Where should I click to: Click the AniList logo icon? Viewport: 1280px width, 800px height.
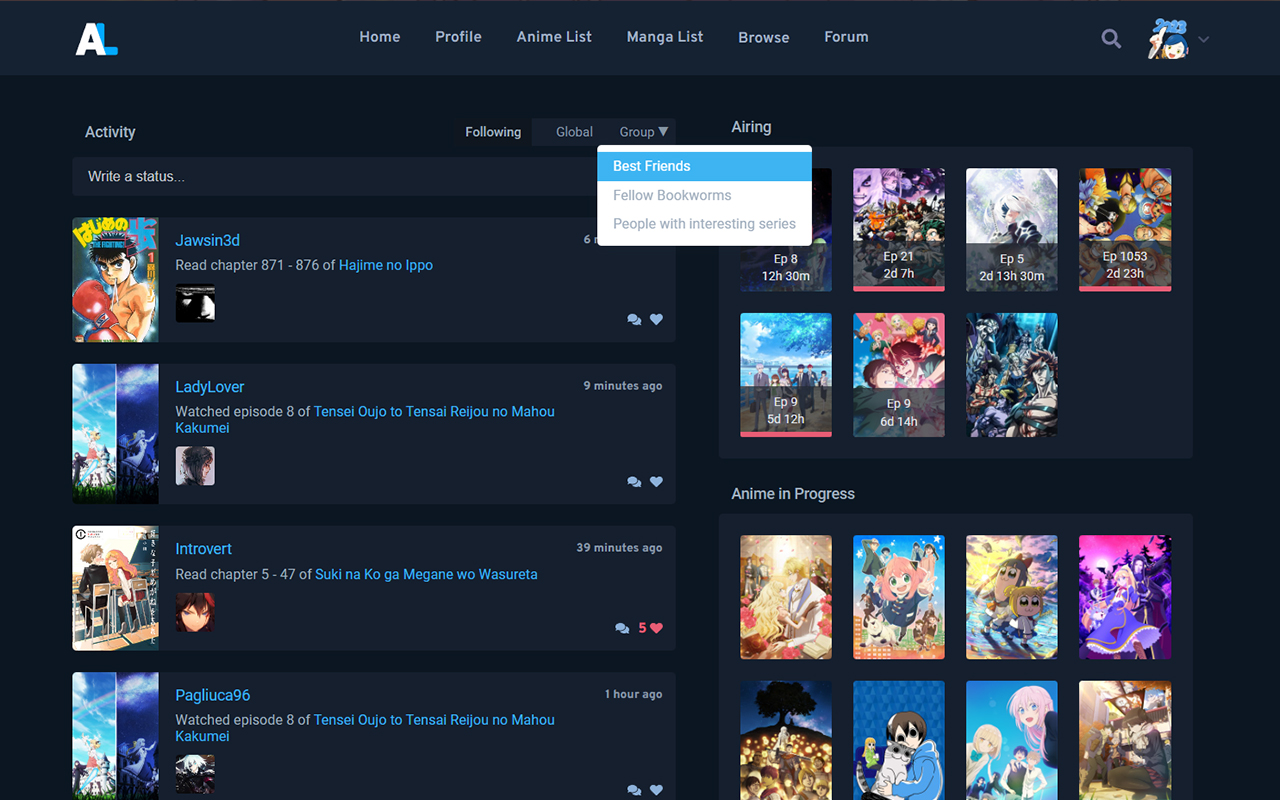pos(97,38)
